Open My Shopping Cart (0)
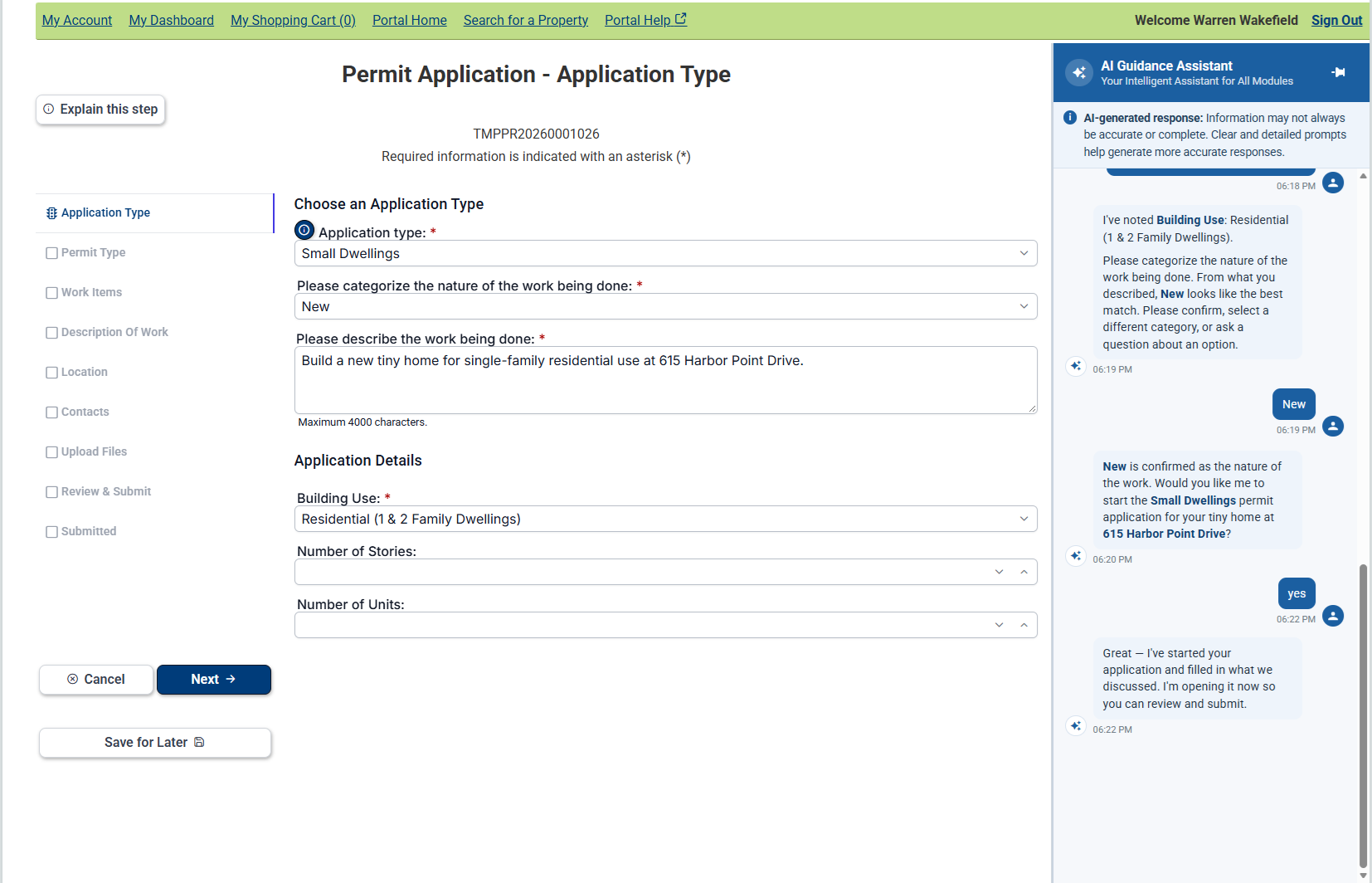1372x883 pixels. coord(293,20)
